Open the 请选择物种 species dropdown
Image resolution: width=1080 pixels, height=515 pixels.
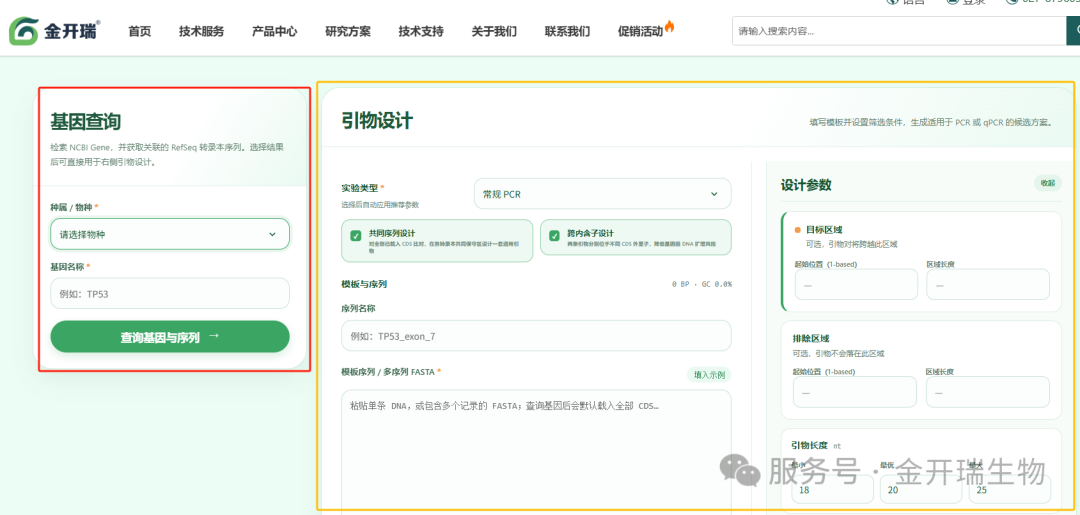(170, 234)
